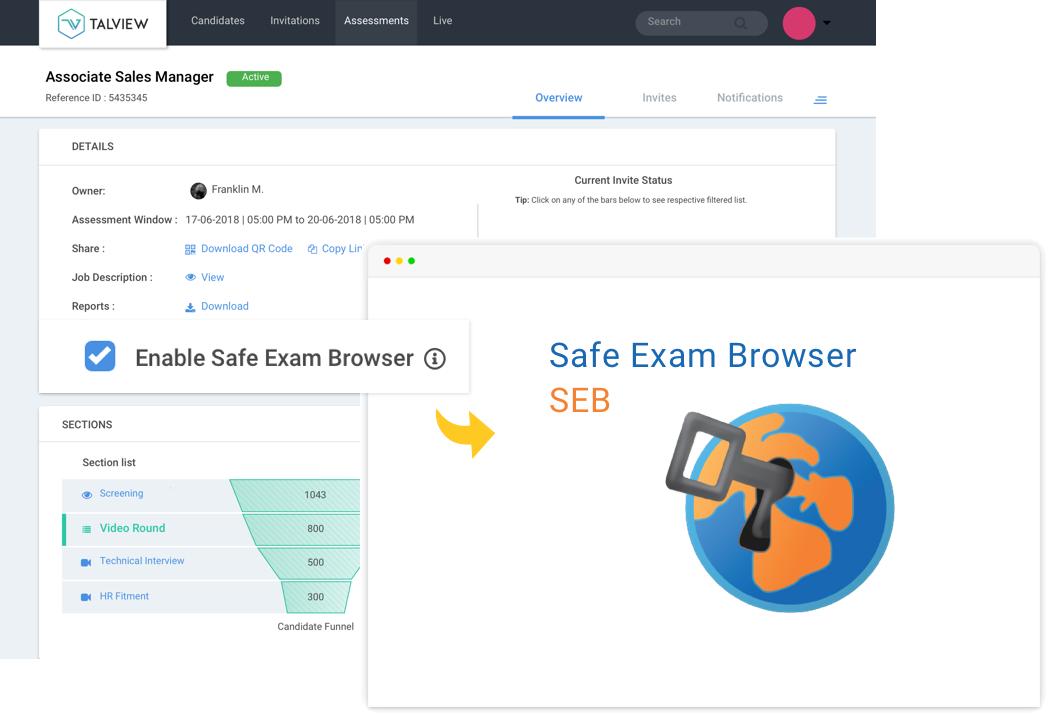Switch to the Invites tab
Image resolution: width=1049 pixels, height=715 pixels.
pos(660,98)
